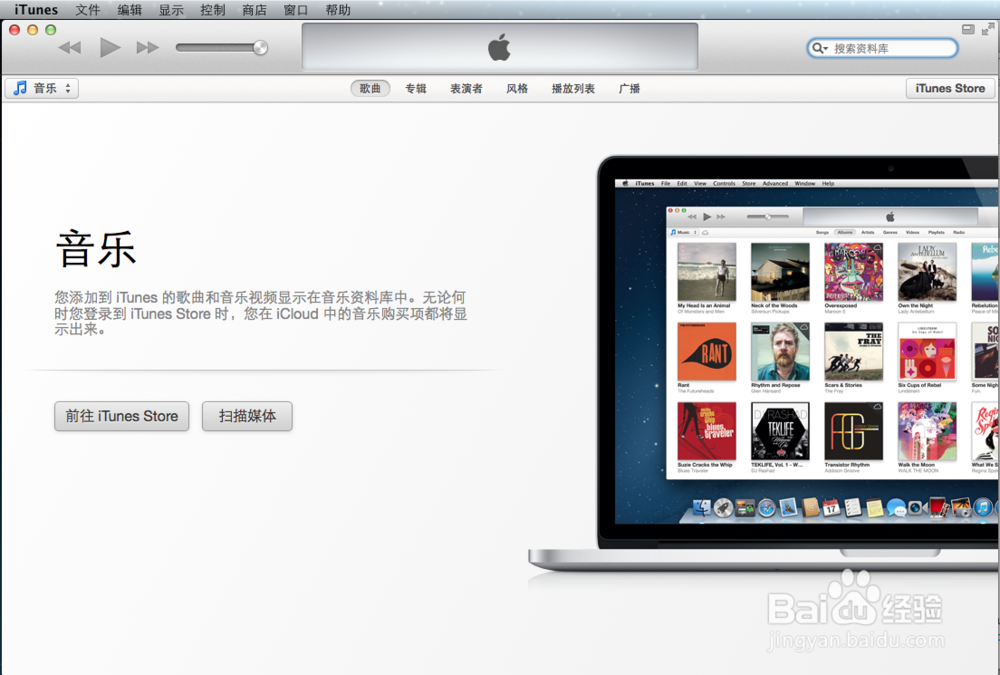Screen dimensions: 1000x675
Task: Select the 歌曲 tab
Action: click(x=370, y=89)
